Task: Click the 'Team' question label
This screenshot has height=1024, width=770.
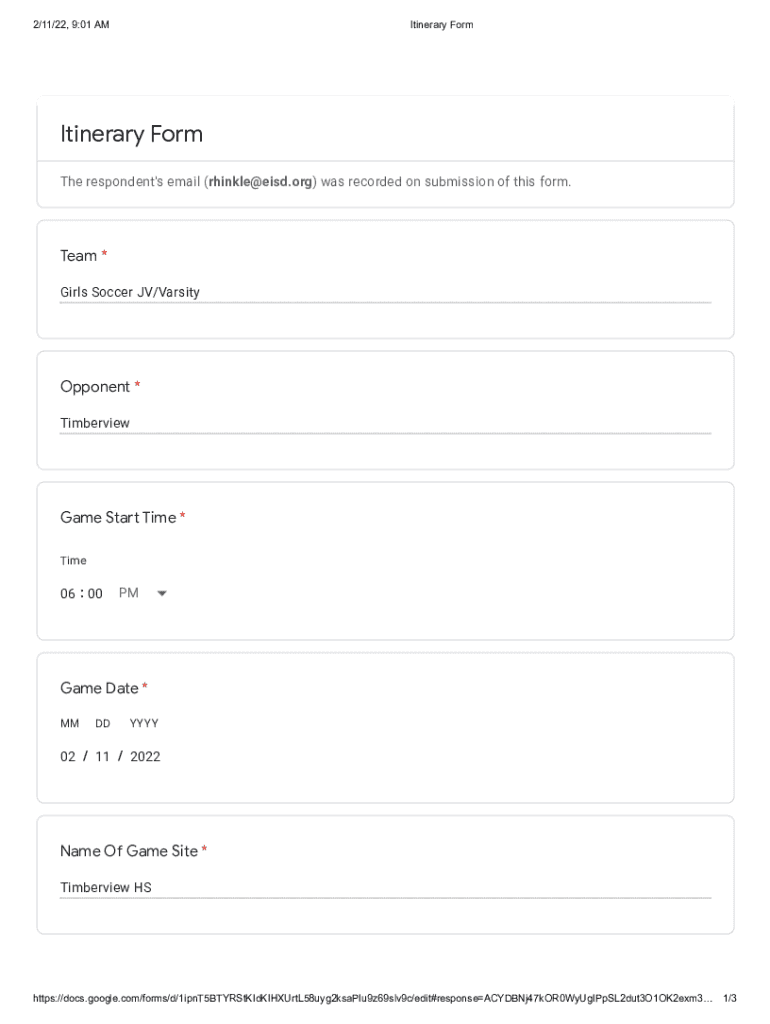Action: pos(78,256)
